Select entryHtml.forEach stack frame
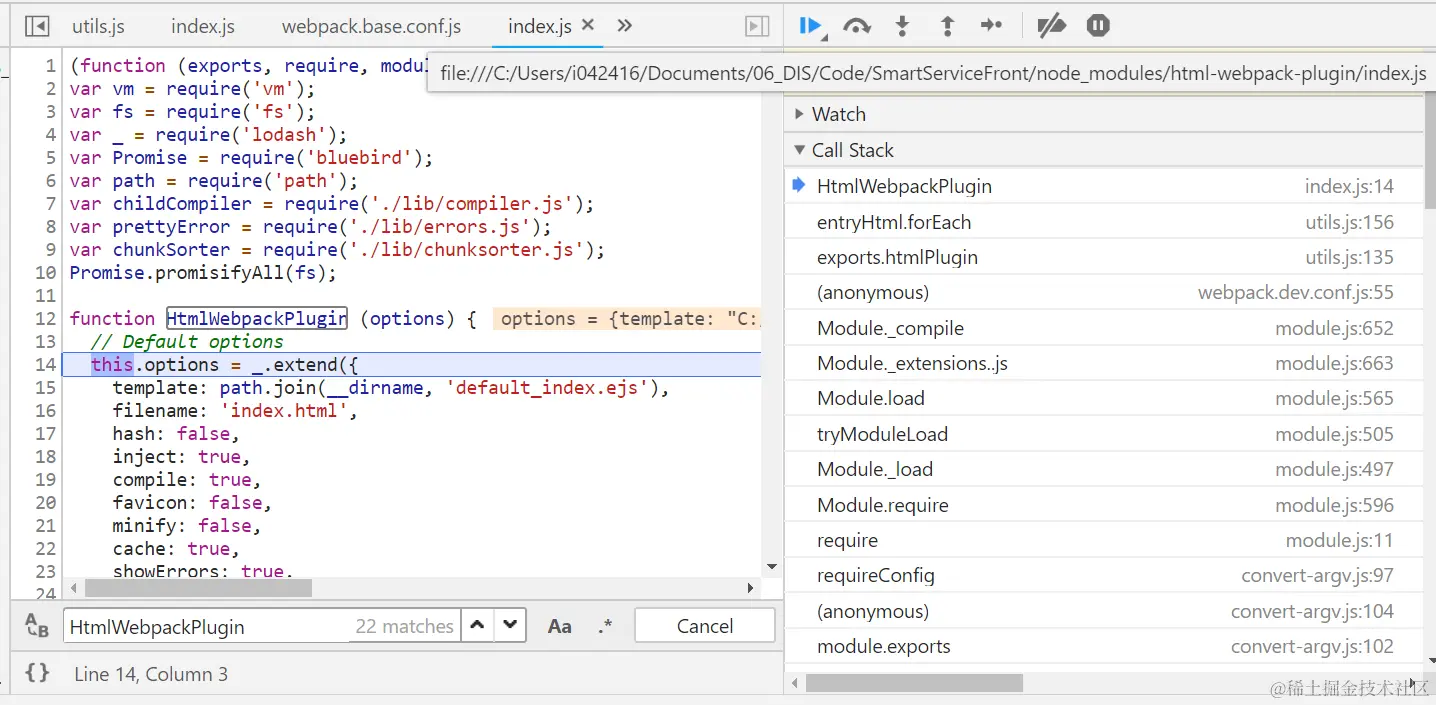This screenshot has height=705, width=1436. point(1103,222)
